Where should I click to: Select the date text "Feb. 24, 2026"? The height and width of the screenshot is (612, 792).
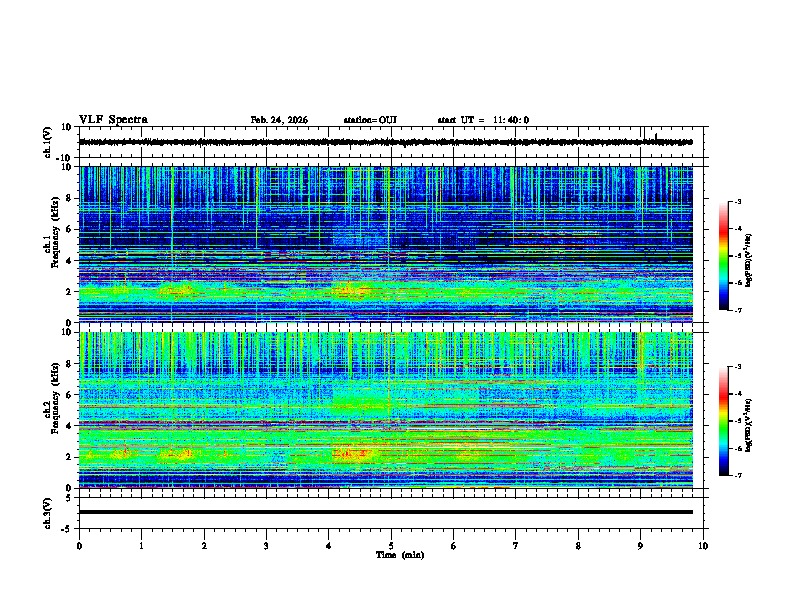pos(279,120)
